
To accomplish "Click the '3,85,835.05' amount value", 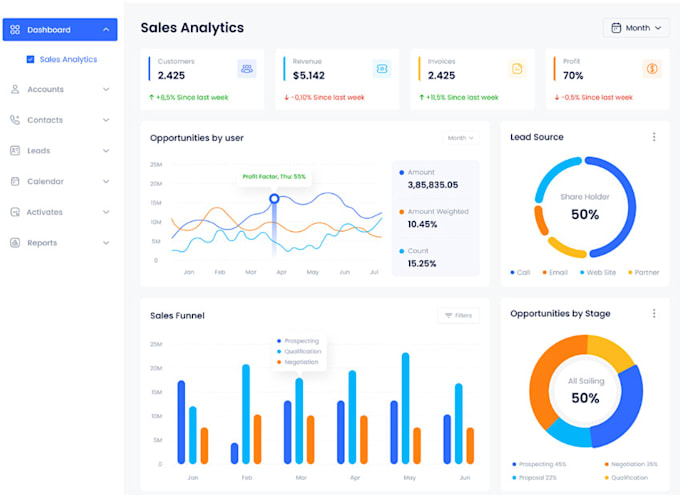I will click(x=433, y=185).
